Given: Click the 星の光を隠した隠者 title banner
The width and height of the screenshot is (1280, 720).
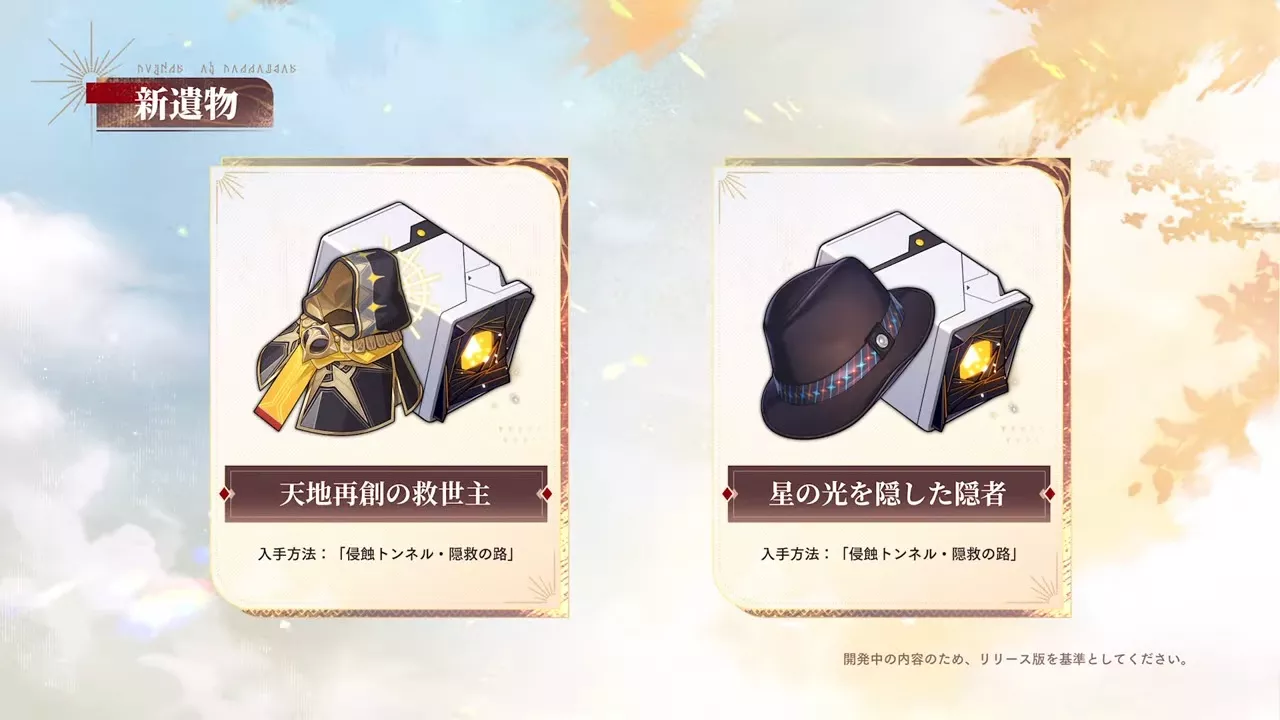Looking at the screenshot, I should click(888, 494).
